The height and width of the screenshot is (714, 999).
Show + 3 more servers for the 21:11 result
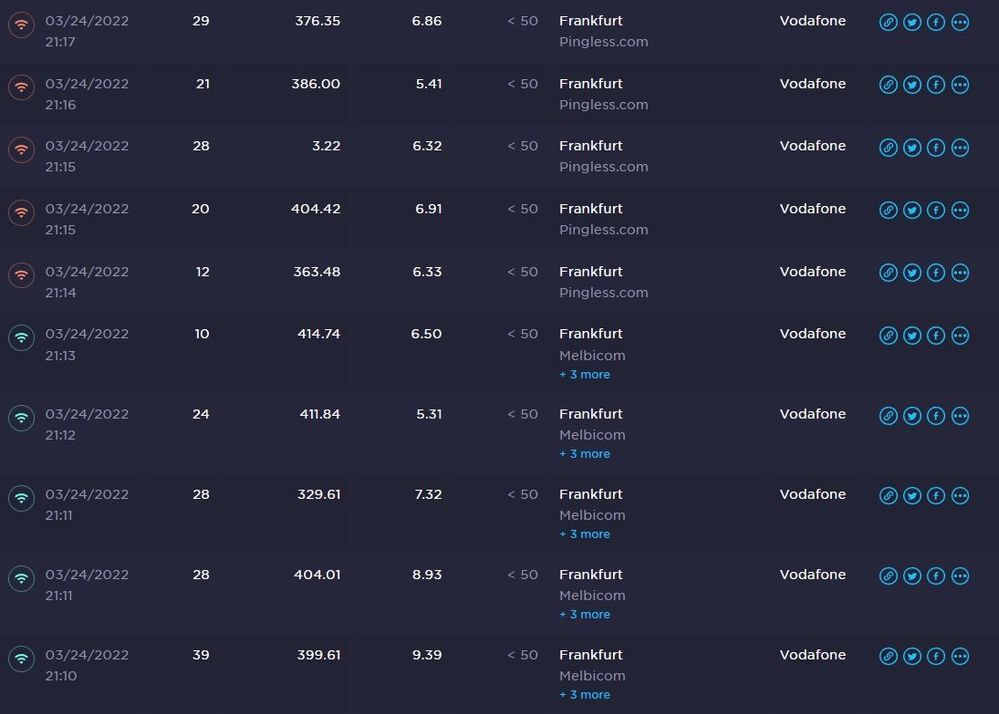[x=585, y=534]
